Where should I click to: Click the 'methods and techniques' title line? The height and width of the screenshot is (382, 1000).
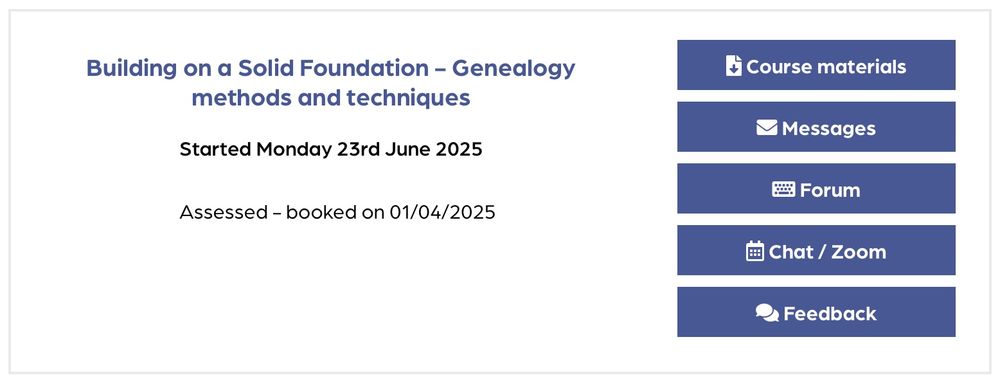pyautogui.click(x=331, y=98)
